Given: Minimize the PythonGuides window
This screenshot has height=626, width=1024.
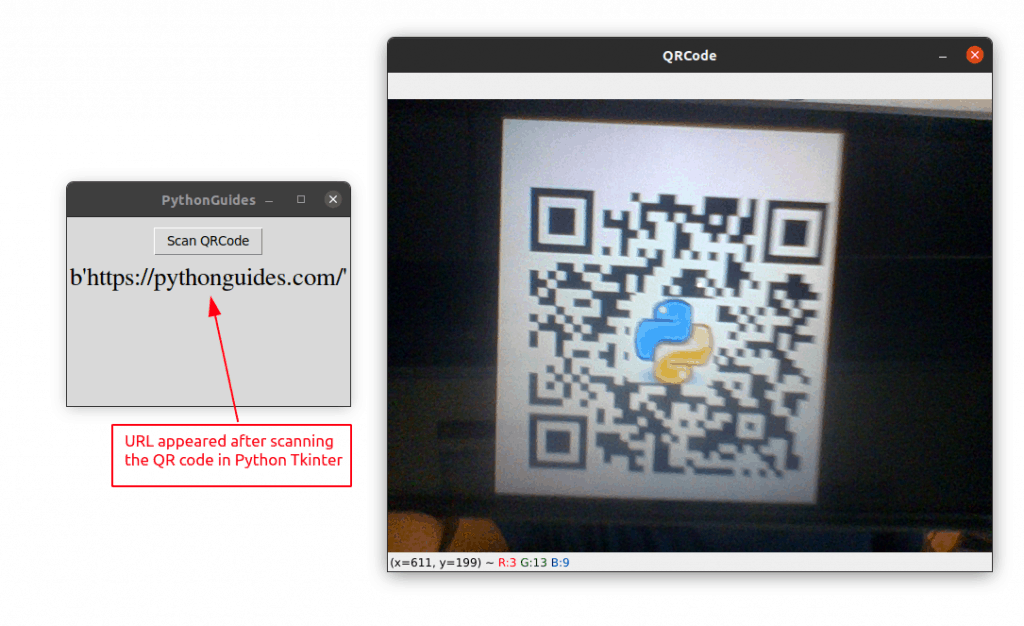Looking at the screenshot, I should point(269,201).
